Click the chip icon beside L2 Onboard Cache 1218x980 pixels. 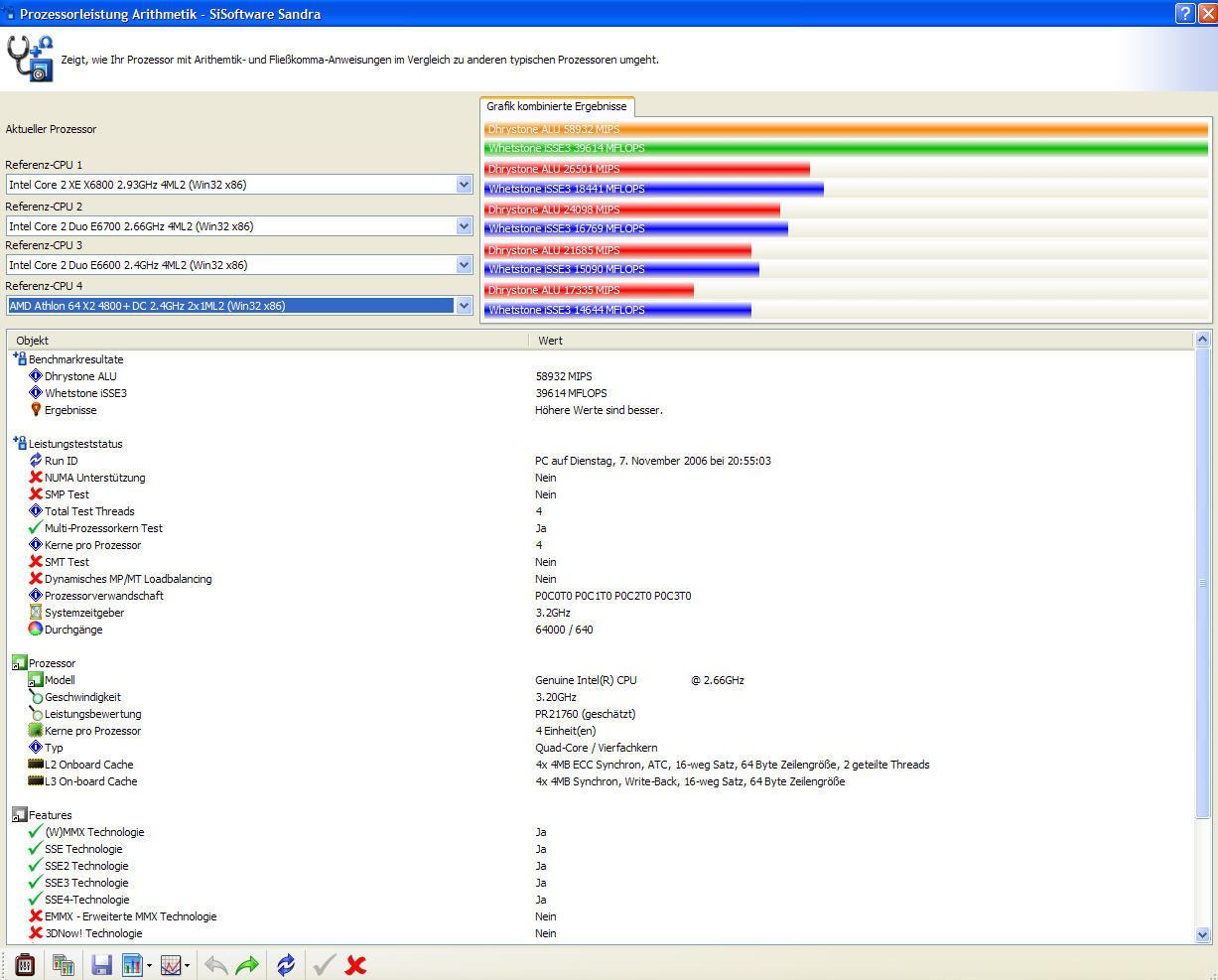coord(36,765)
